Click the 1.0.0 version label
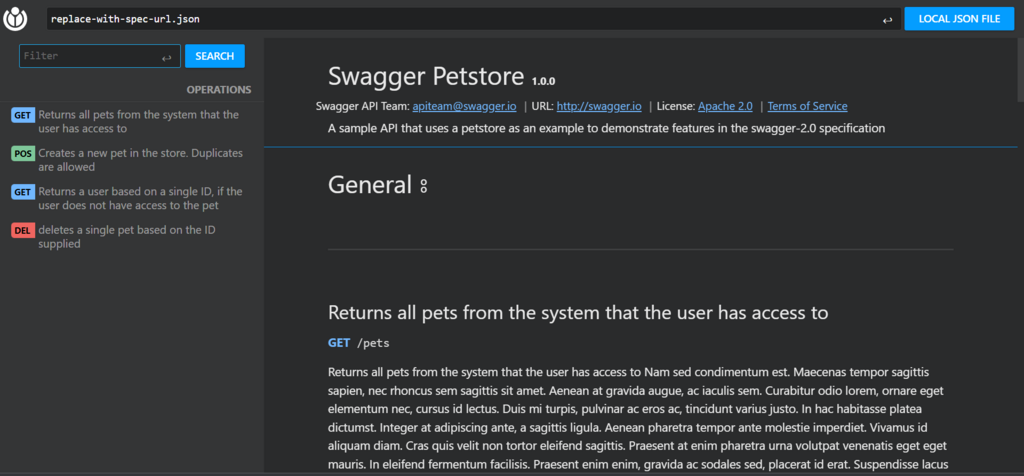This screenshot has height=476, width=1024. [543, 82]
